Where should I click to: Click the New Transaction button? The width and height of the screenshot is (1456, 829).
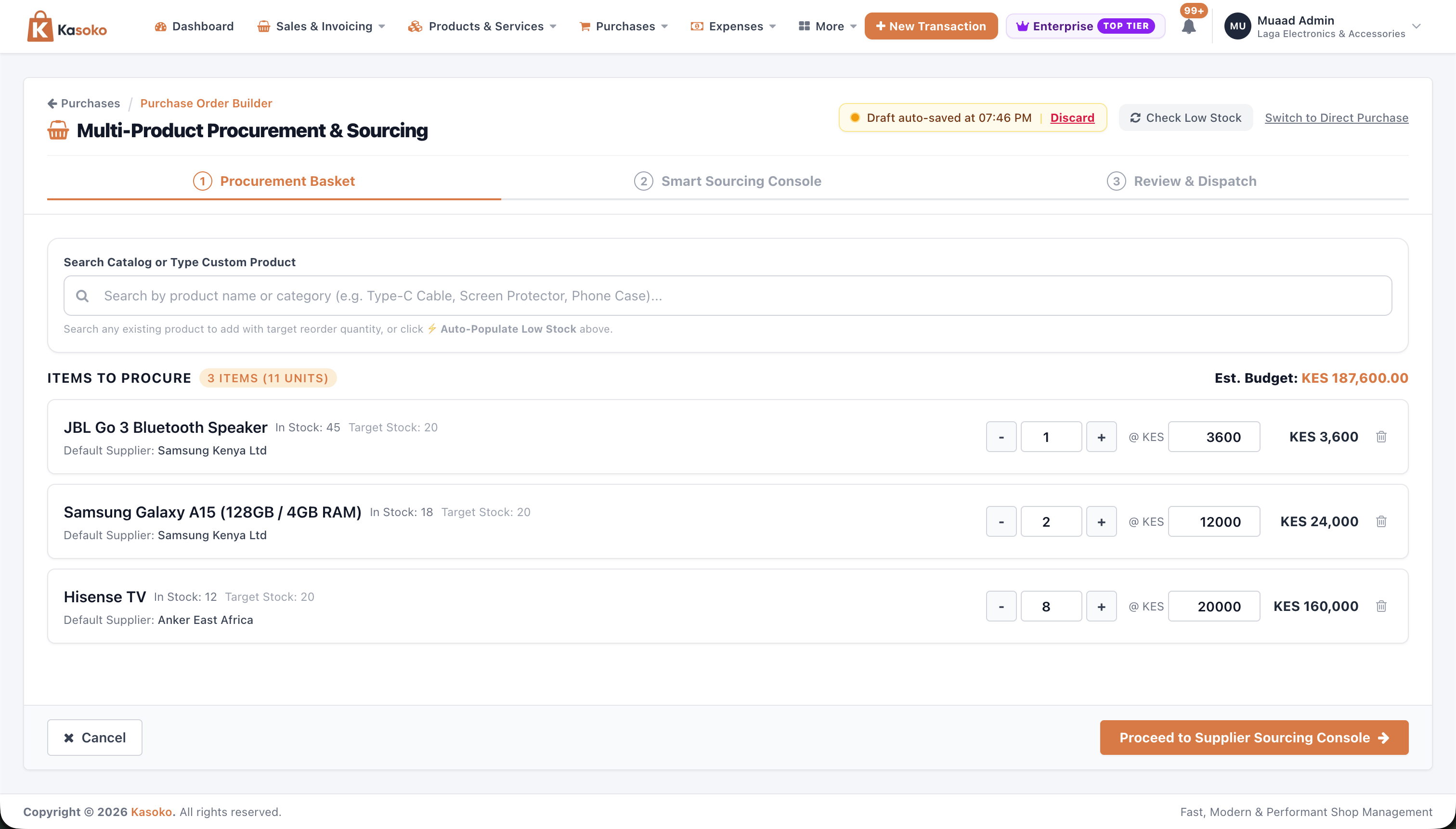931,26
